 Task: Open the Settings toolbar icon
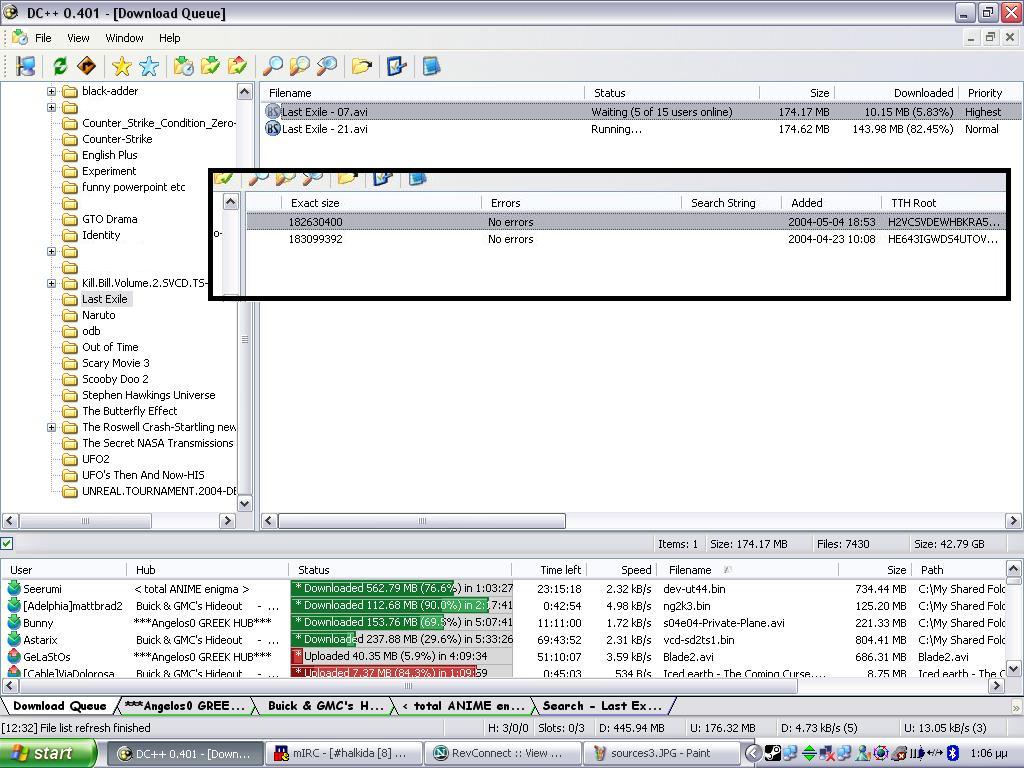click(396, 66)
